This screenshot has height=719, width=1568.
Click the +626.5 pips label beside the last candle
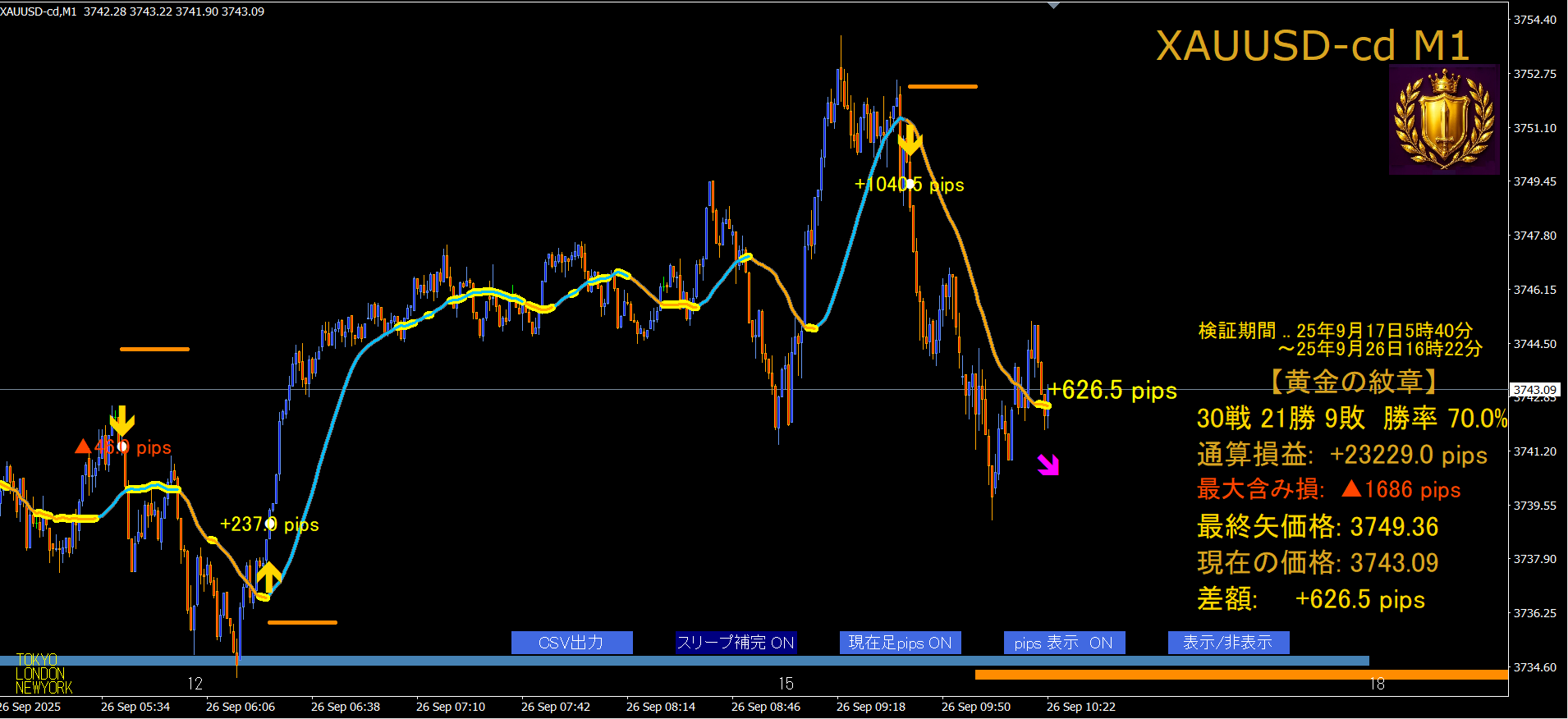[1114, 391]
